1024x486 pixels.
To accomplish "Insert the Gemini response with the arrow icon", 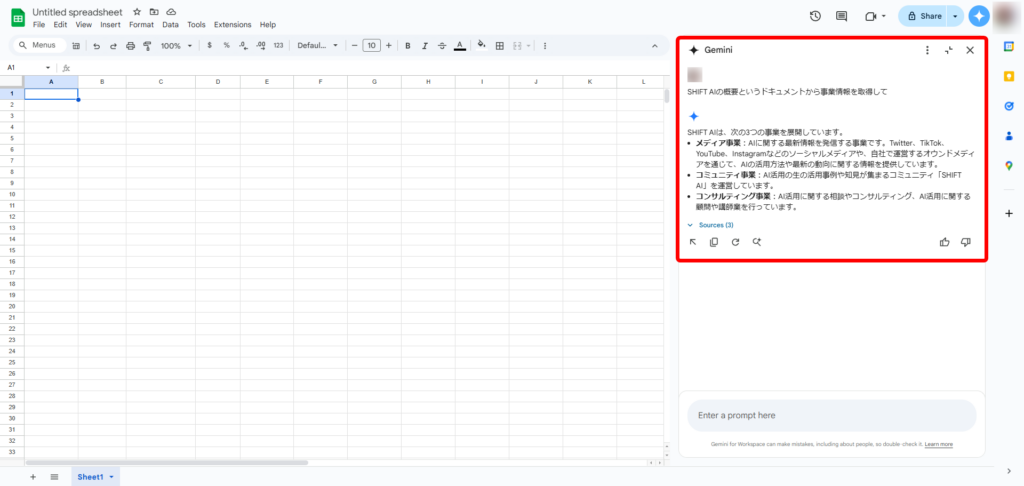I will point(693,242).
